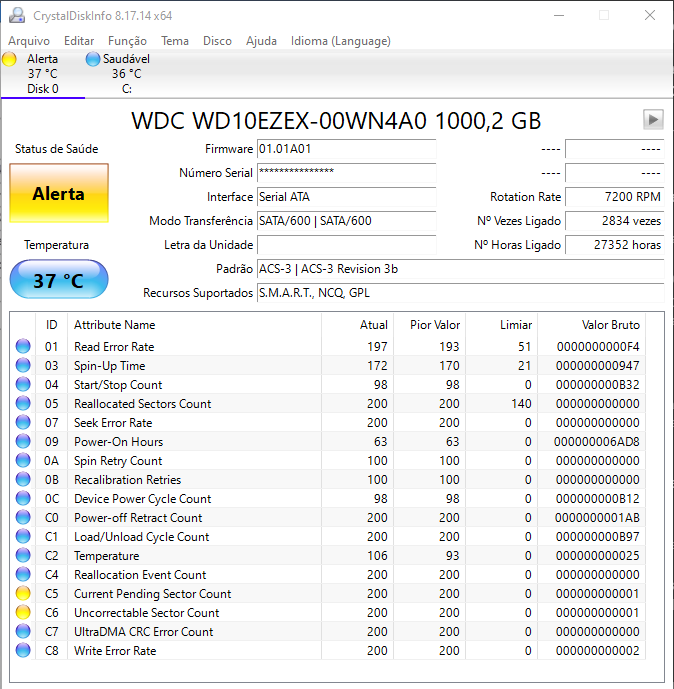674x689 pixels.
Task: Click the 37 °C temperature button
Action: (59, 279)
